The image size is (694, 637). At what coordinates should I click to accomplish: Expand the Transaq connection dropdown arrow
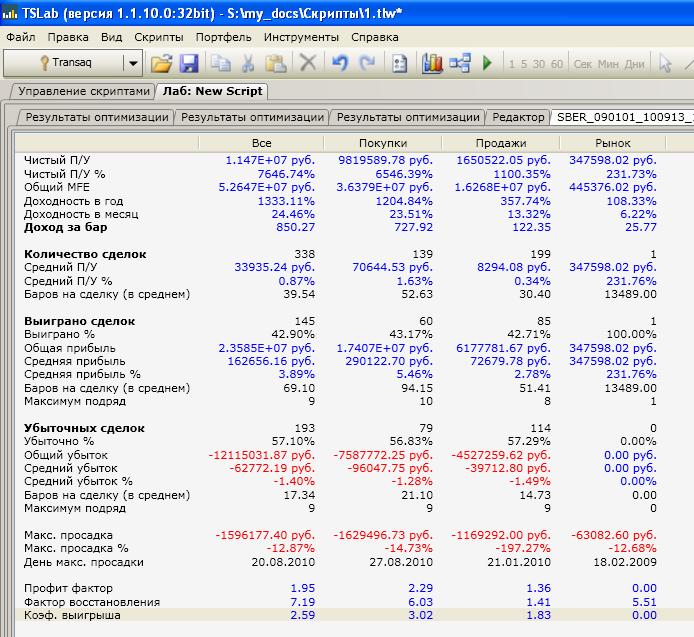(x=133, y=63)
